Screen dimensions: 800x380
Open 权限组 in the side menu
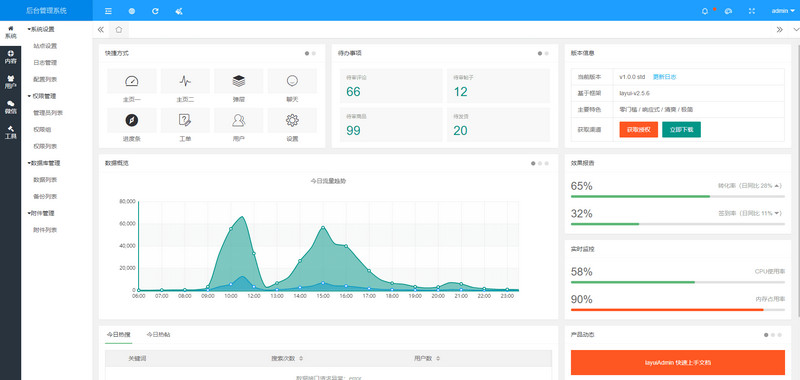point(42,130)
